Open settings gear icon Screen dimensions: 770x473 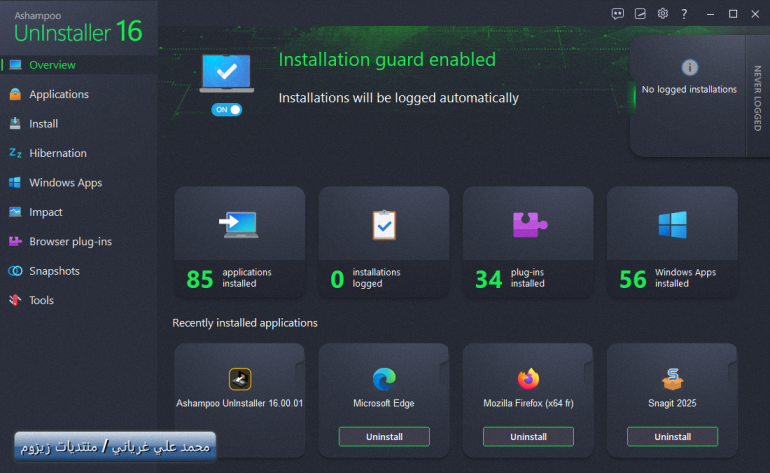coord(662,14)
